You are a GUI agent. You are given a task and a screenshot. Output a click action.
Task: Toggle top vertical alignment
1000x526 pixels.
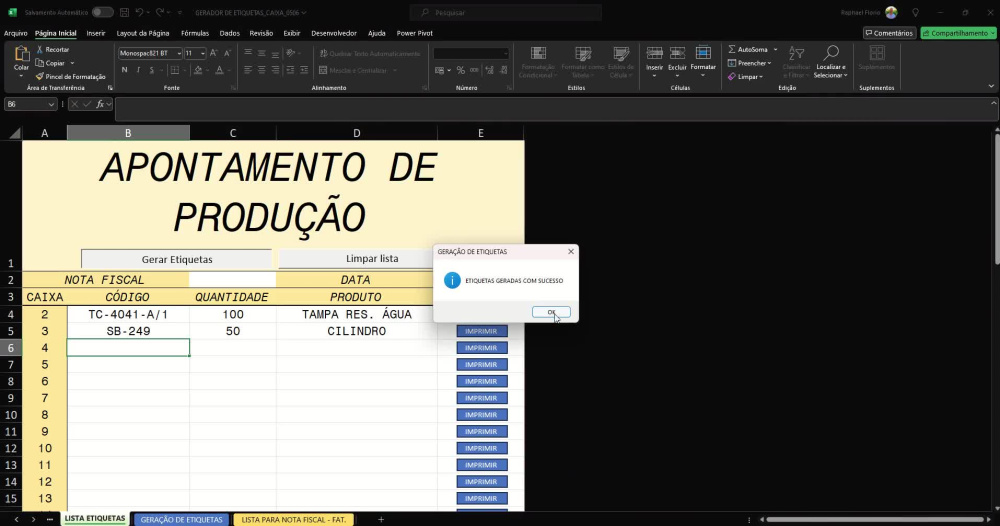click(x=248, y=54)
